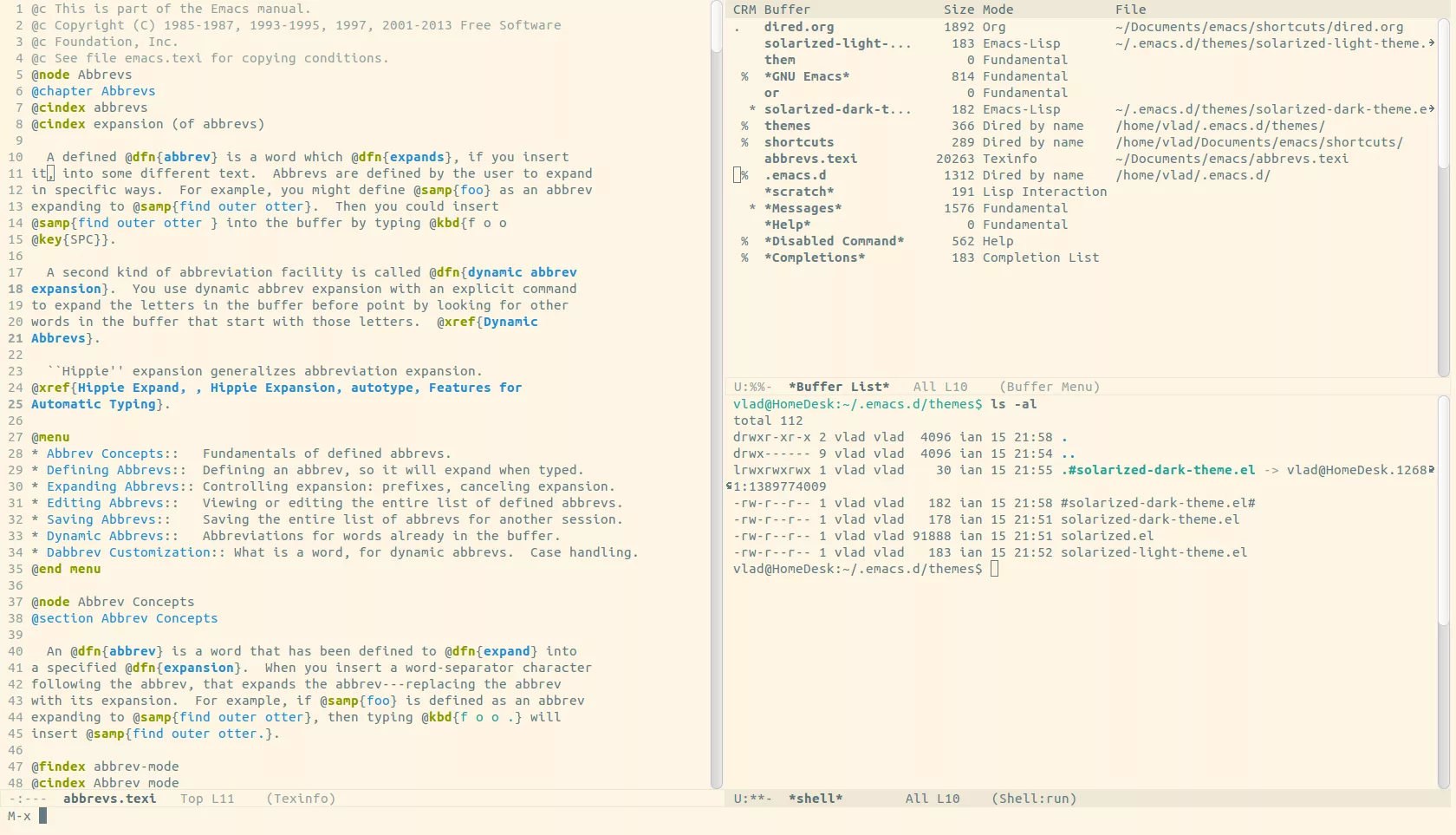The image size is (1456, 835).
Task: Click the 'Expanding Abbrevs::' menu entry
Action: (120, 486)
